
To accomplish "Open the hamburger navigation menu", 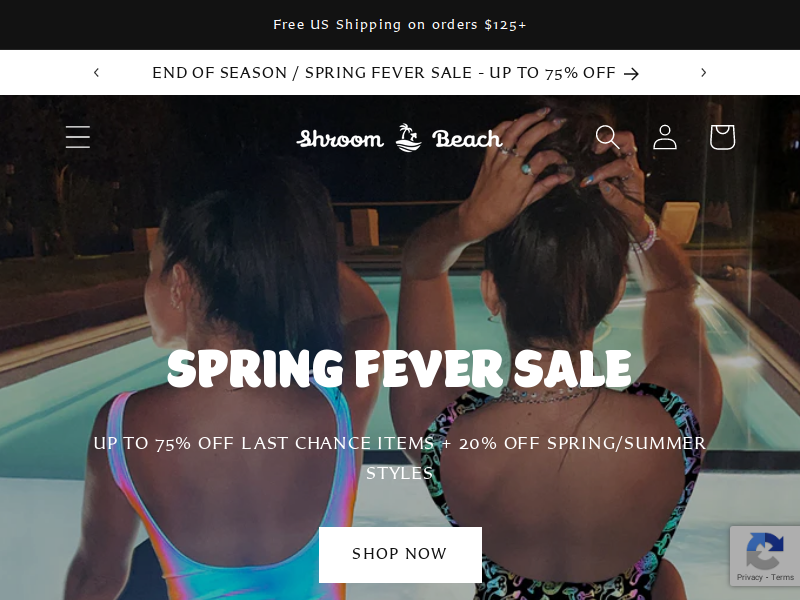I will [x=78, y=137].
